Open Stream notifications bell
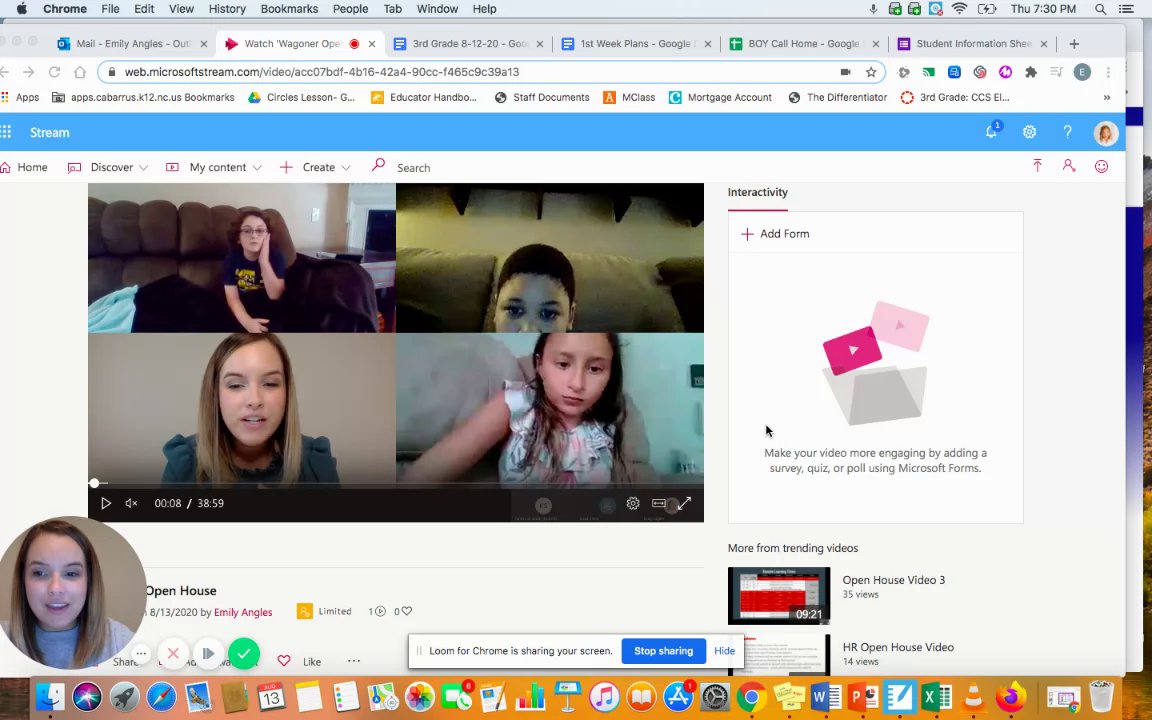Viewport: 1152px width, 720px height. tap(991, 132)
